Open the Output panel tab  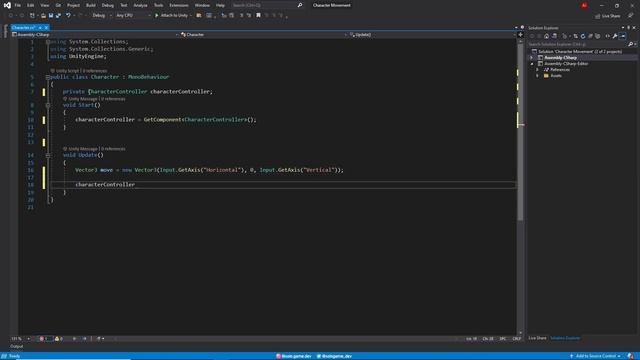17,347
